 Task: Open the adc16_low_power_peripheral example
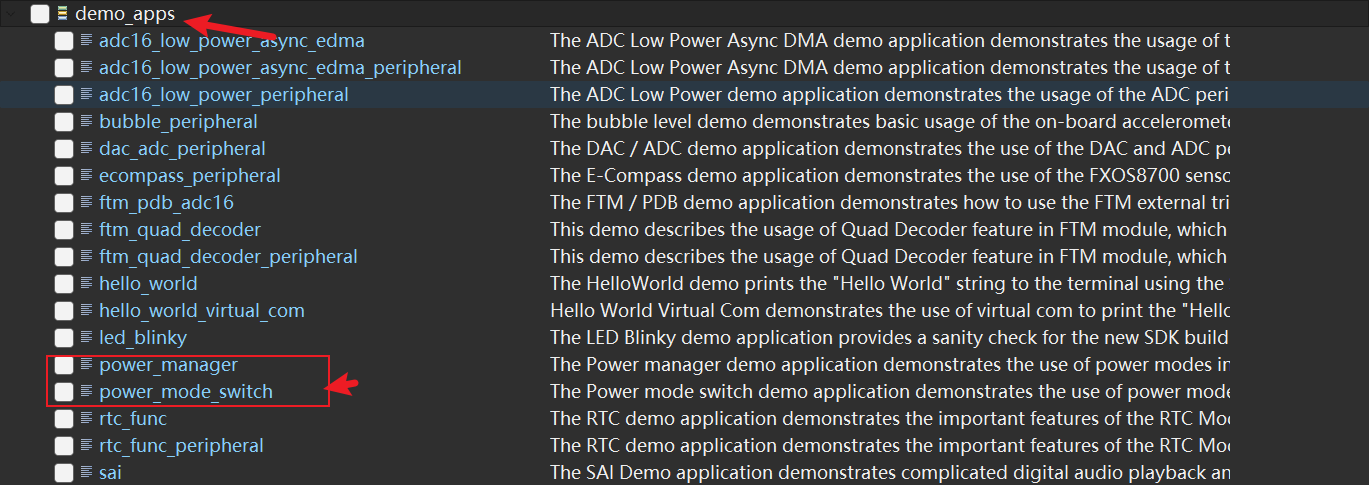point(223,95)
